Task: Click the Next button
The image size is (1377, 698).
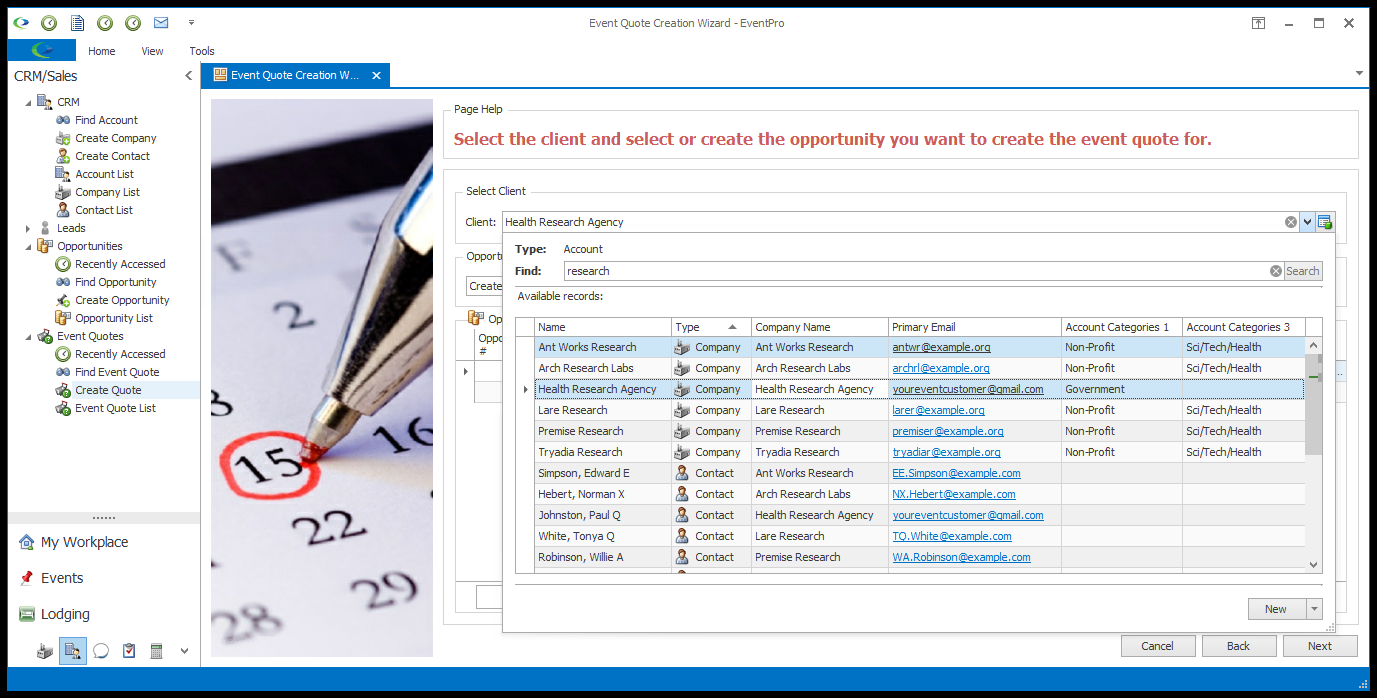Action: click(x=1320, y=646)
